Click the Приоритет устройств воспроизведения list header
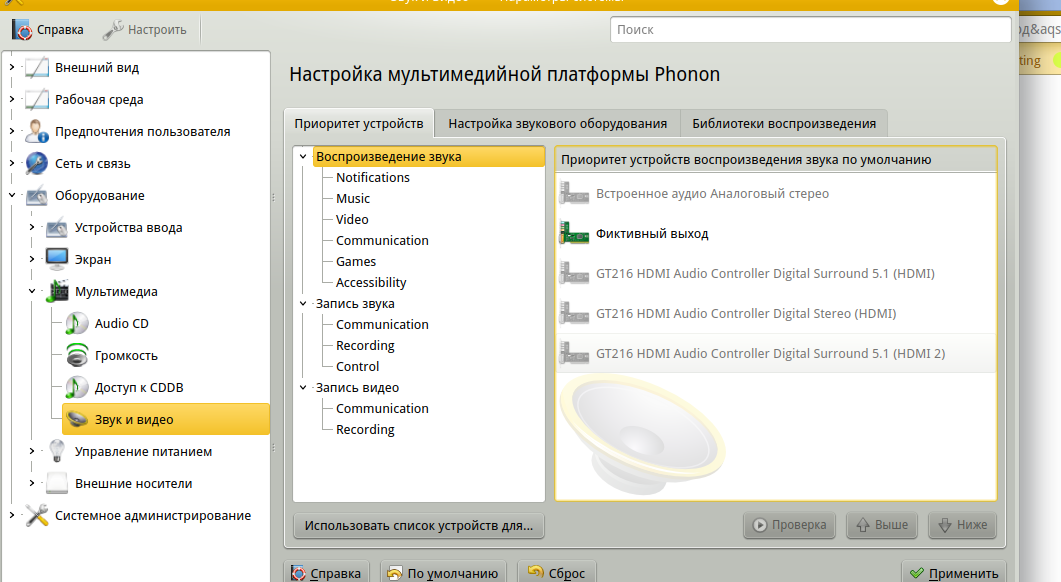Viewport: 1061px width, 582px height. pos(776,160)
